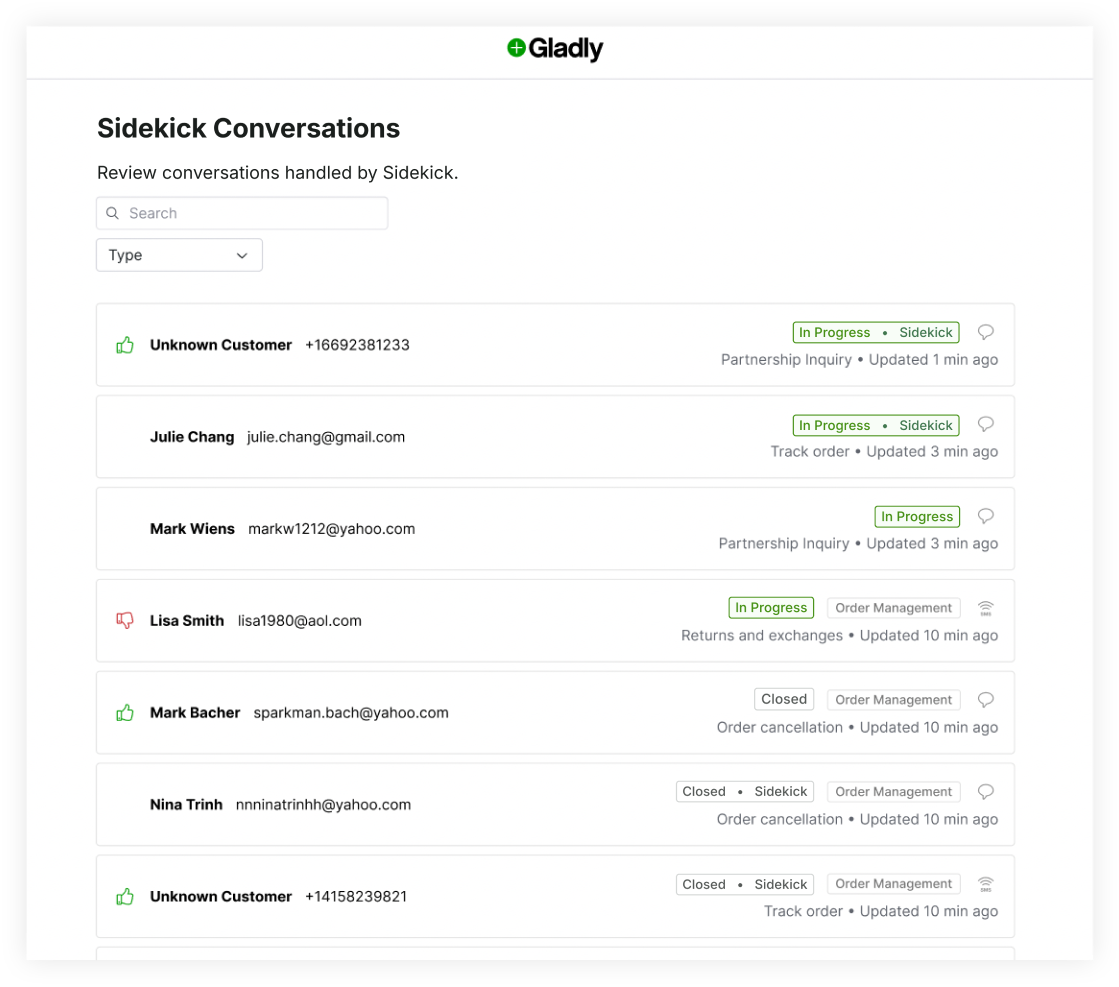Focus the Search conversations input field
Image resolution: width=1119 pixels, height=987 pixels.
click(242, 213)
